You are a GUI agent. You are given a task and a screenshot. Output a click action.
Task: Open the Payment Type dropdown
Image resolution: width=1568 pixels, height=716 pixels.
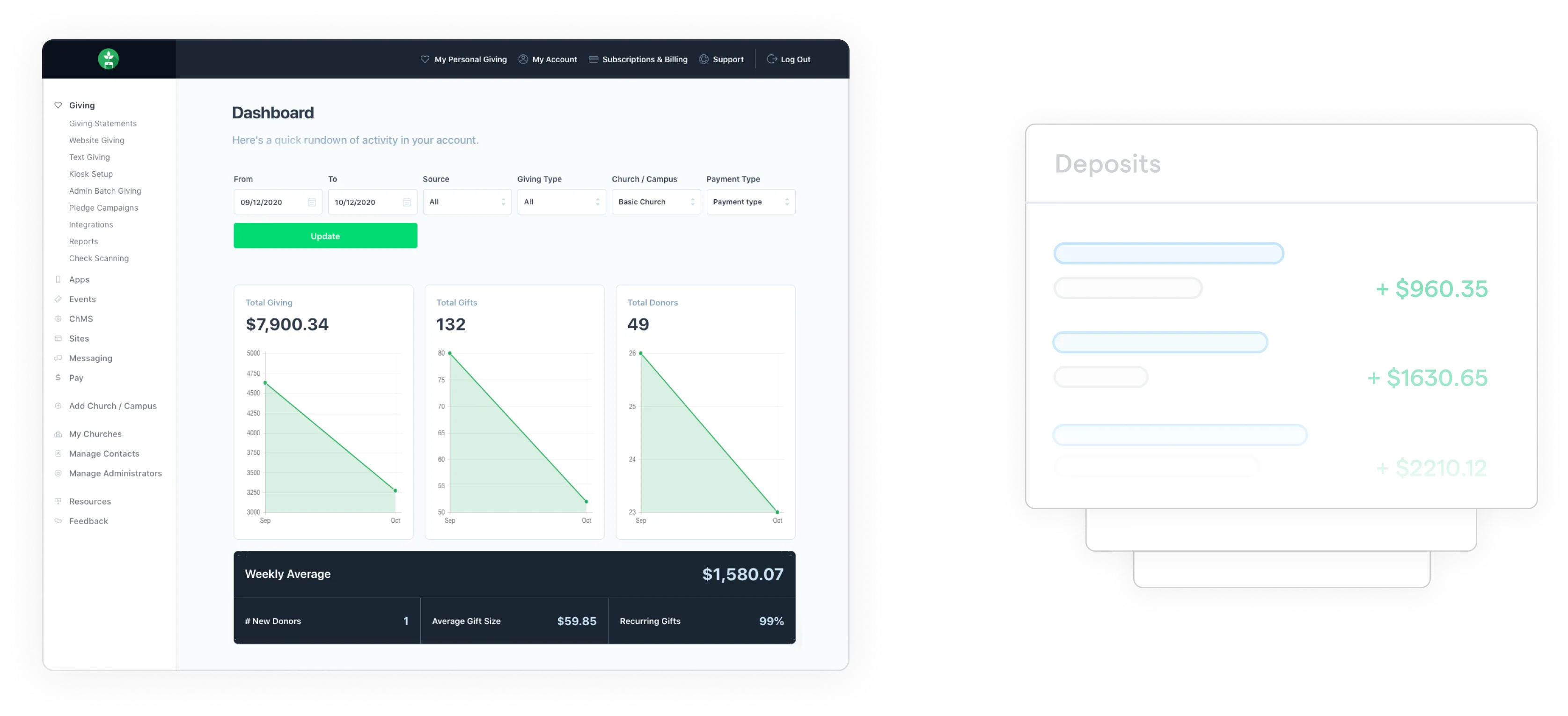750,201
